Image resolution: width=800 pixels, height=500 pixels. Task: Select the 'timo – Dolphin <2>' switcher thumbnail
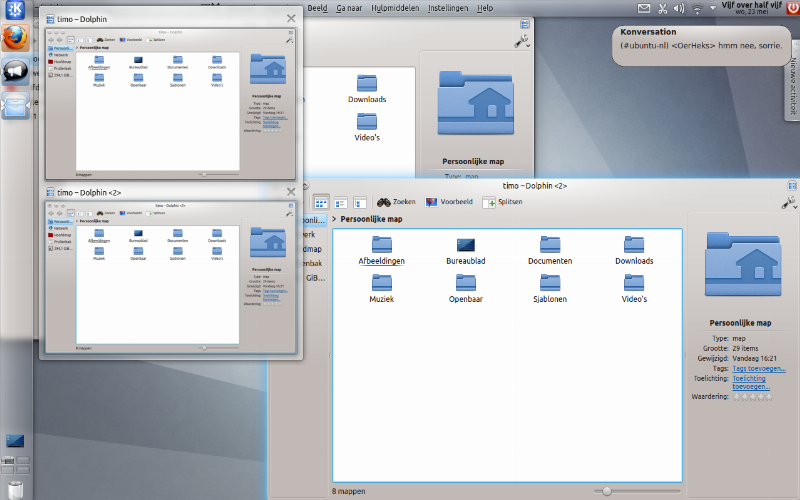pyautogui.click(x=170, y=278)
